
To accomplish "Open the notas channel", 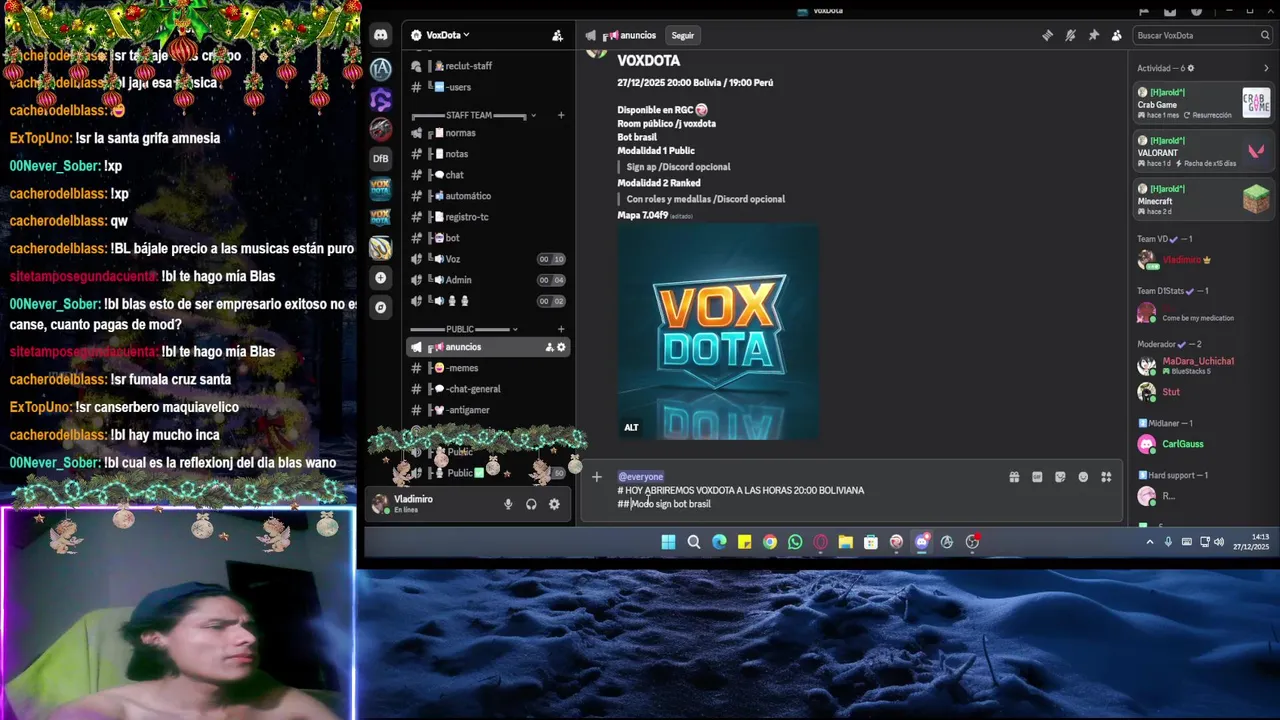I will (x=488, y=154).
